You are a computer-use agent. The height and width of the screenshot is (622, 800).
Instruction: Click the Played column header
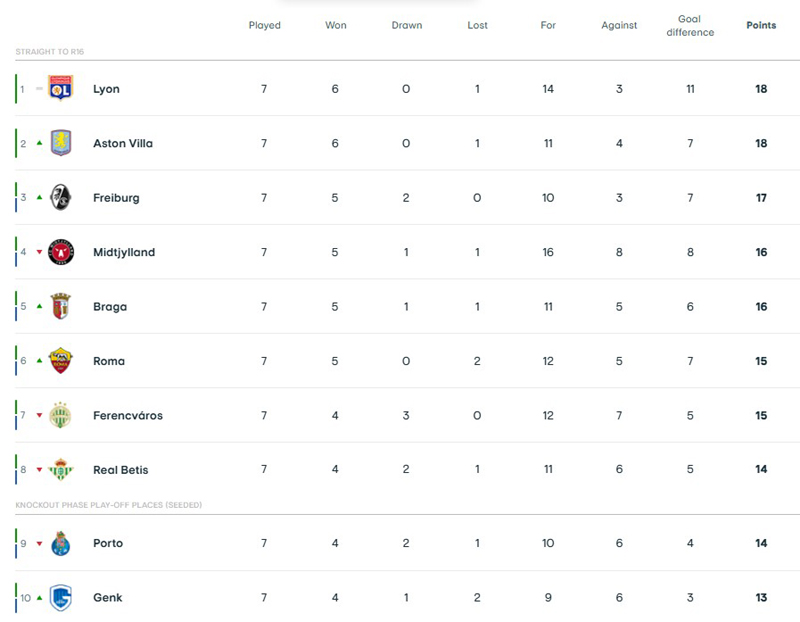(x=264, y=25)
